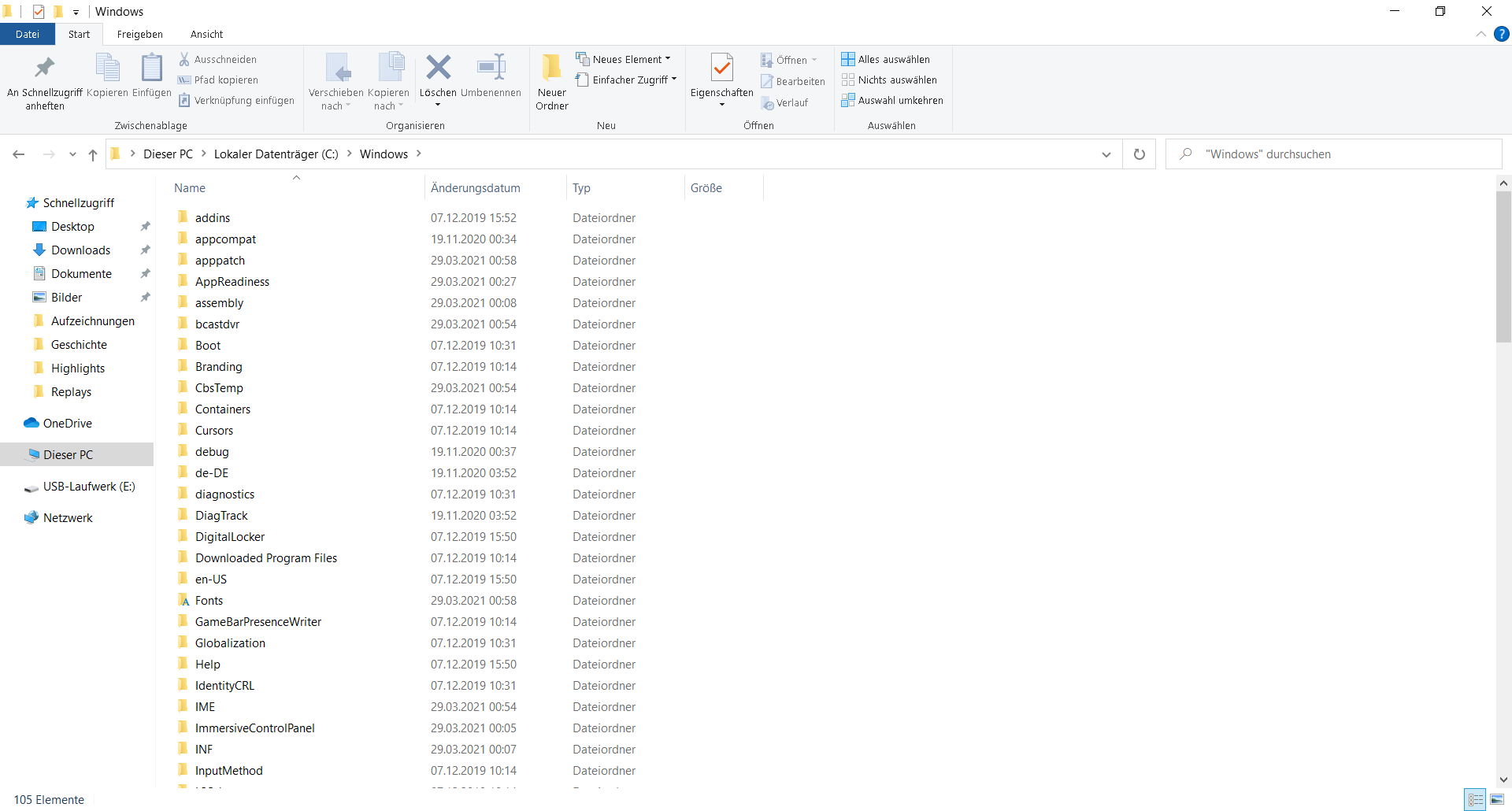Go back with the left arrow
Viewport: 1512px width, 811px height.
[x=19, y=154]
